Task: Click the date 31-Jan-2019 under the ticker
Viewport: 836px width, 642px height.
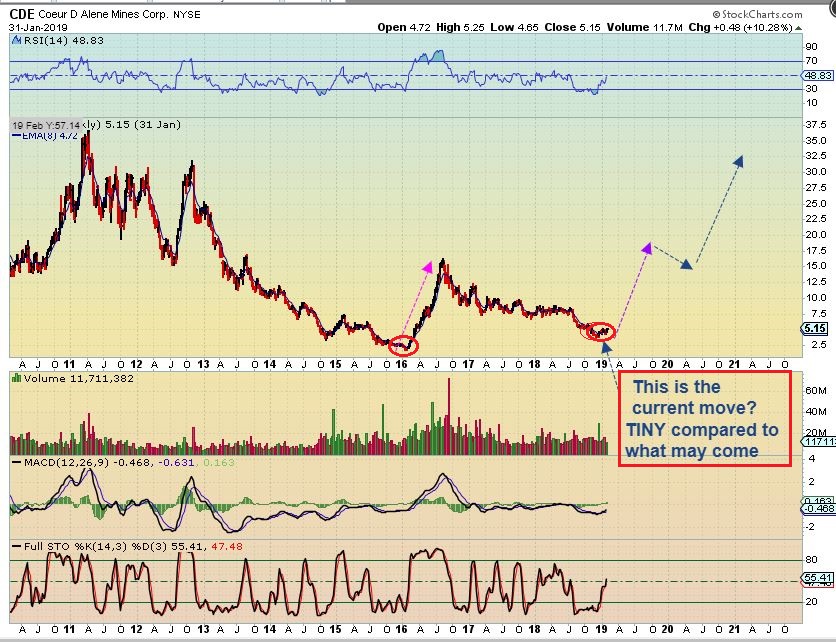Action: (x=38, y=27)
